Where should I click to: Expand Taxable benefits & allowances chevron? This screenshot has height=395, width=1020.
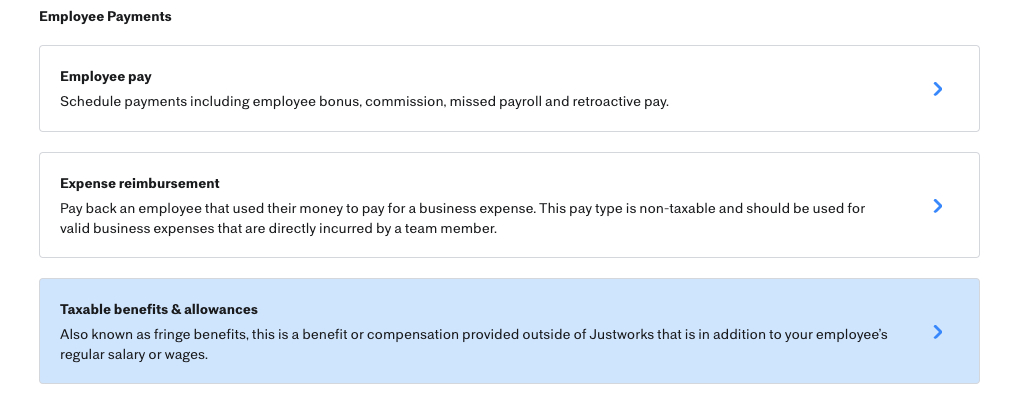pyautogui.click(x=937, y=332)
